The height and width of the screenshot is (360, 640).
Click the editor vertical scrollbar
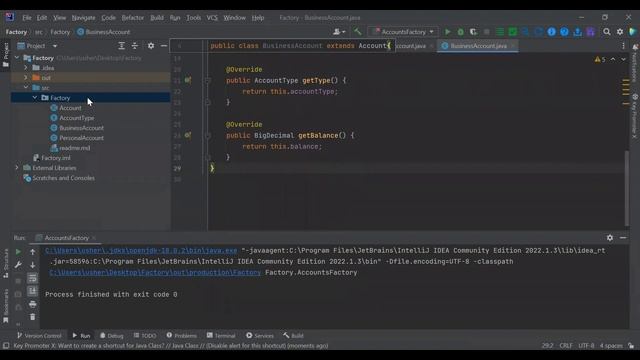pos(627,188)
